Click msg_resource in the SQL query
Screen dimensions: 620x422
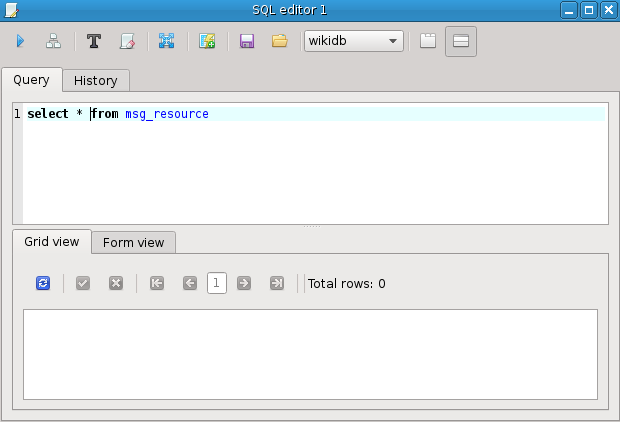[x=167, y=114]
